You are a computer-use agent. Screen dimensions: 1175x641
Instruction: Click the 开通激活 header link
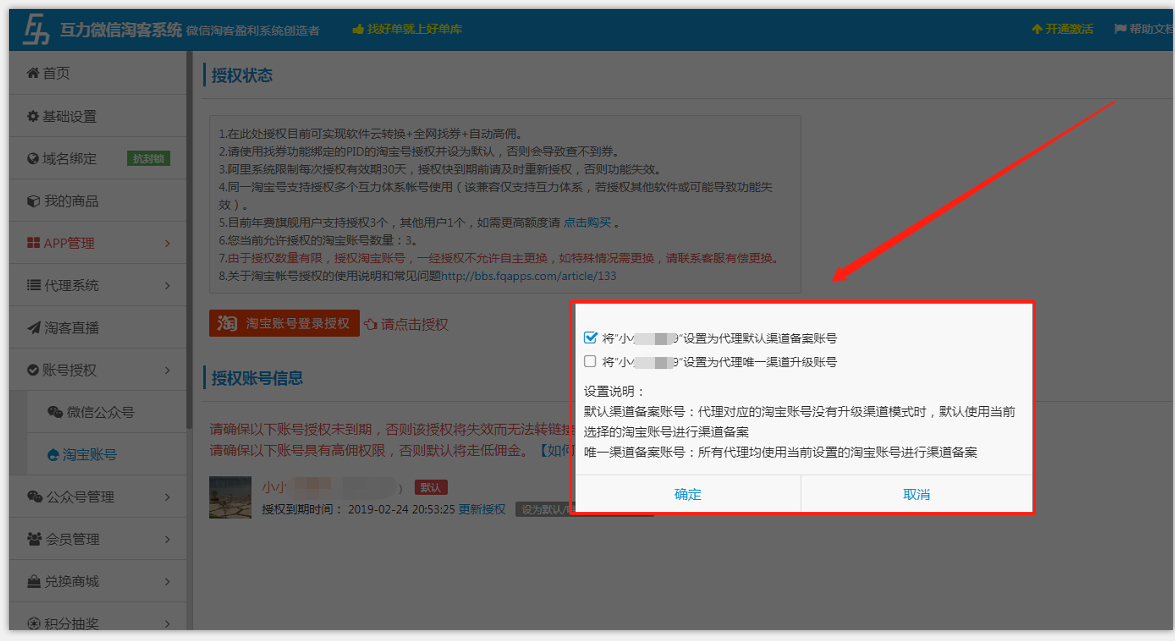[1063, 28]
